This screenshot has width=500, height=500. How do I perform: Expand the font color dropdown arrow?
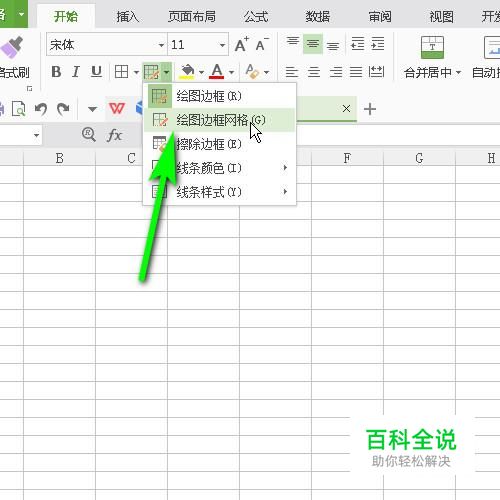point(232,72)
